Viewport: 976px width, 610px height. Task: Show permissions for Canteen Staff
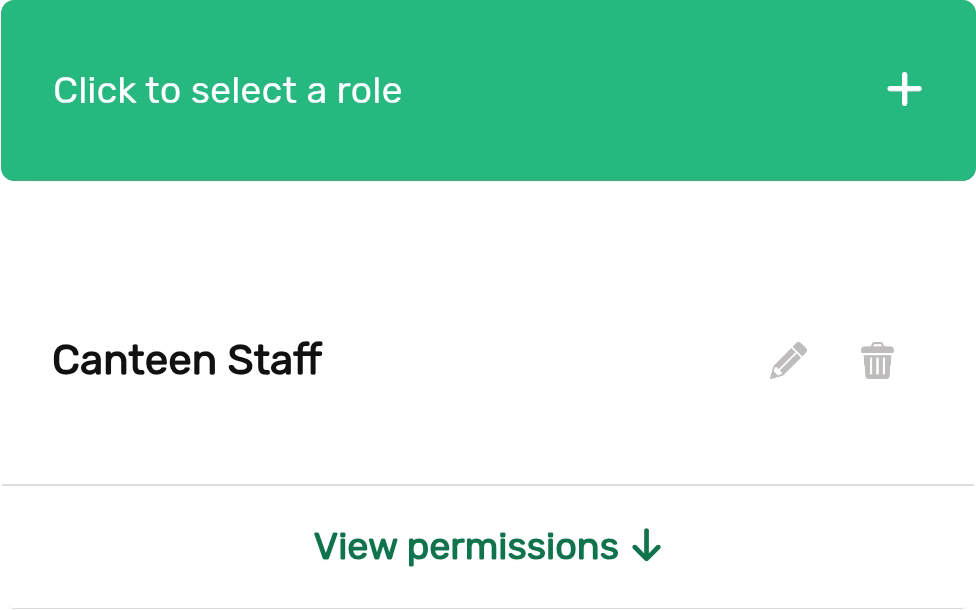[x=487, y=547]
